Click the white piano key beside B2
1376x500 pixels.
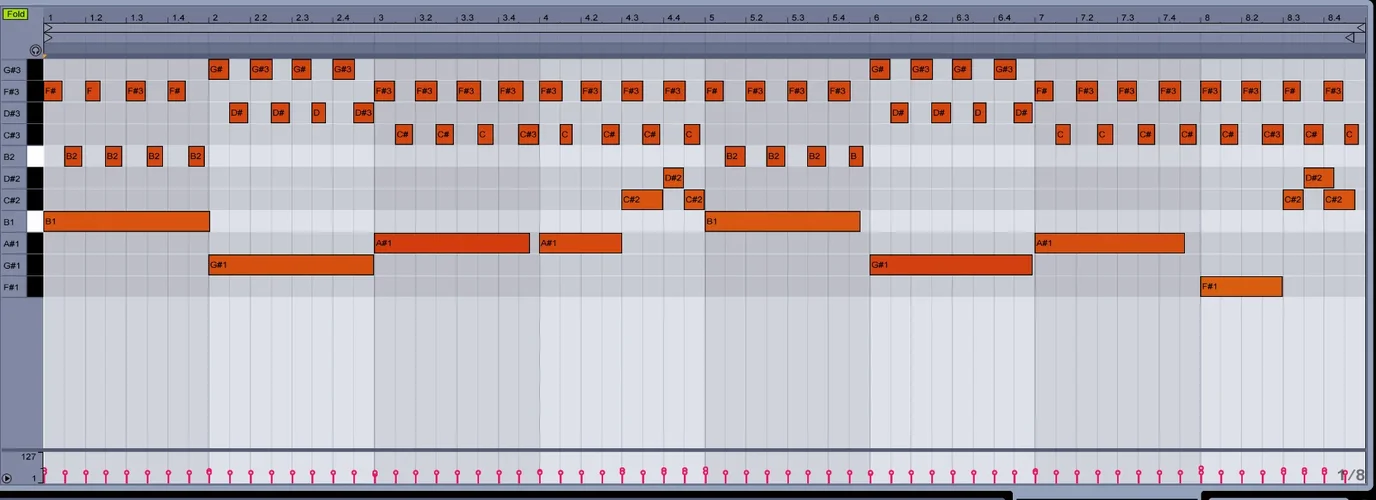coord(35,156)
